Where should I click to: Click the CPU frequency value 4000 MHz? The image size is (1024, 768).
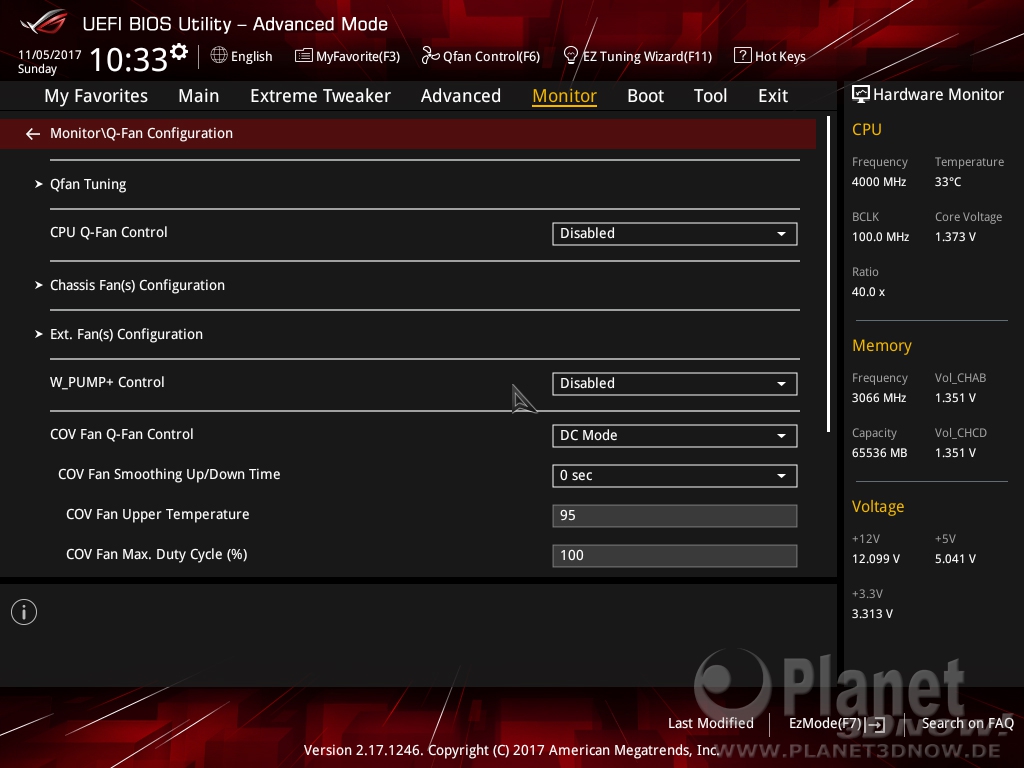[x=879, y=182]
